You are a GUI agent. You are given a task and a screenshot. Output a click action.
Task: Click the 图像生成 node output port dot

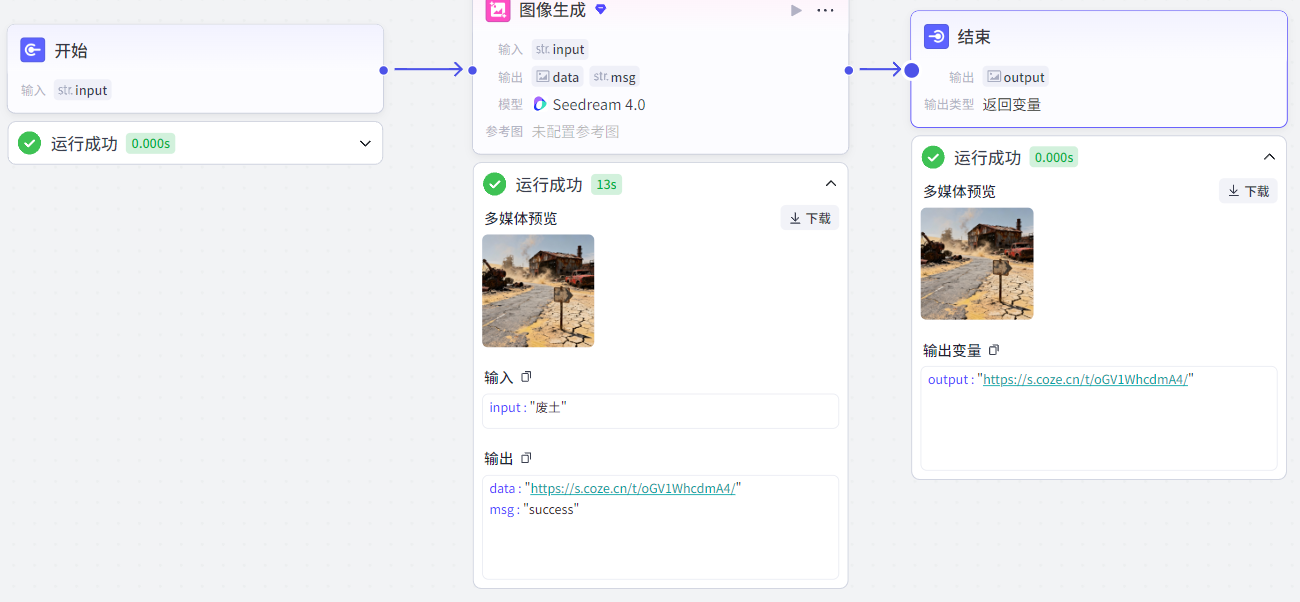pos(849,70)
